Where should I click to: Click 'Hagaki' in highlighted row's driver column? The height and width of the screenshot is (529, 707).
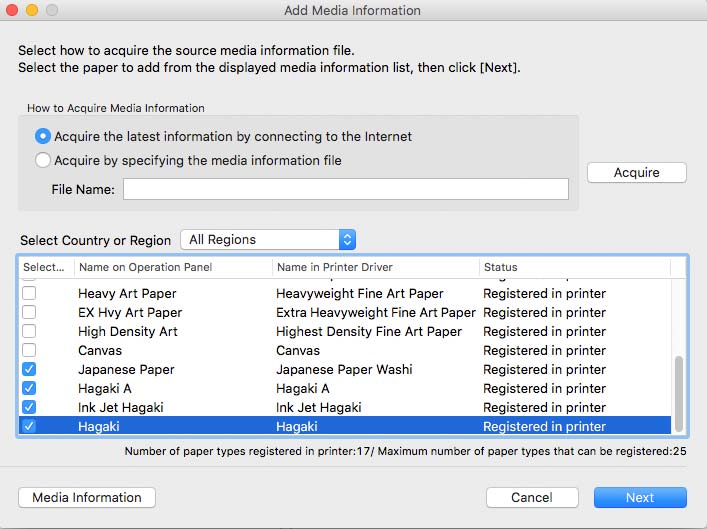click(x=297, y=426)
